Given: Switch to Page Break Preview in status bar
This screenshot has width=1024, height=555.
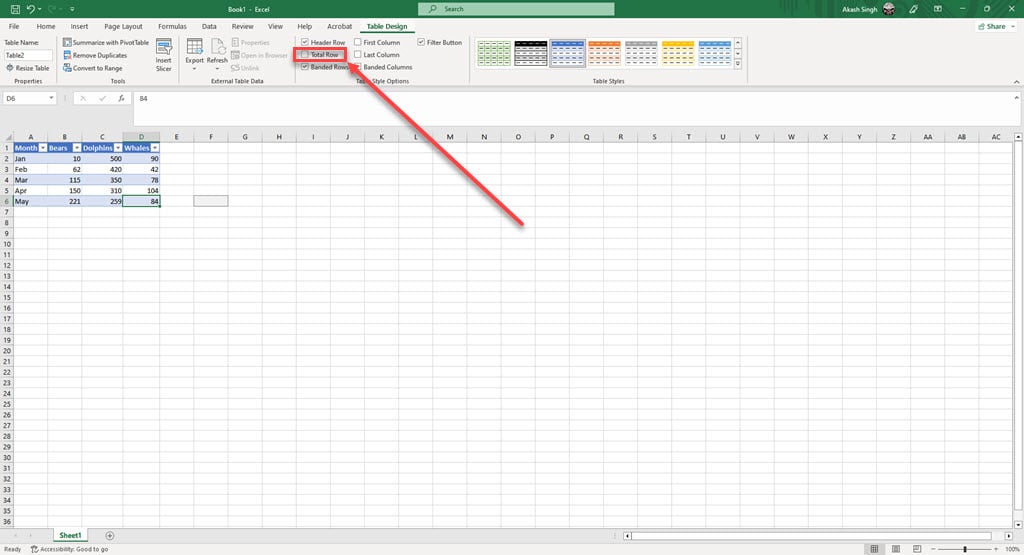Looking at the screenshot, I should [917, 549].
